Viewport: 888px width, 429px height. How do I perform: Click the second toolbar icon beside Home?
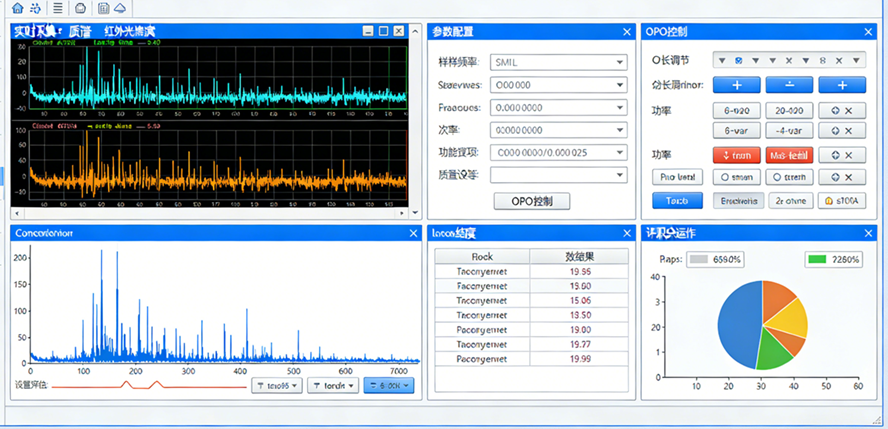[x=37, y=8]
